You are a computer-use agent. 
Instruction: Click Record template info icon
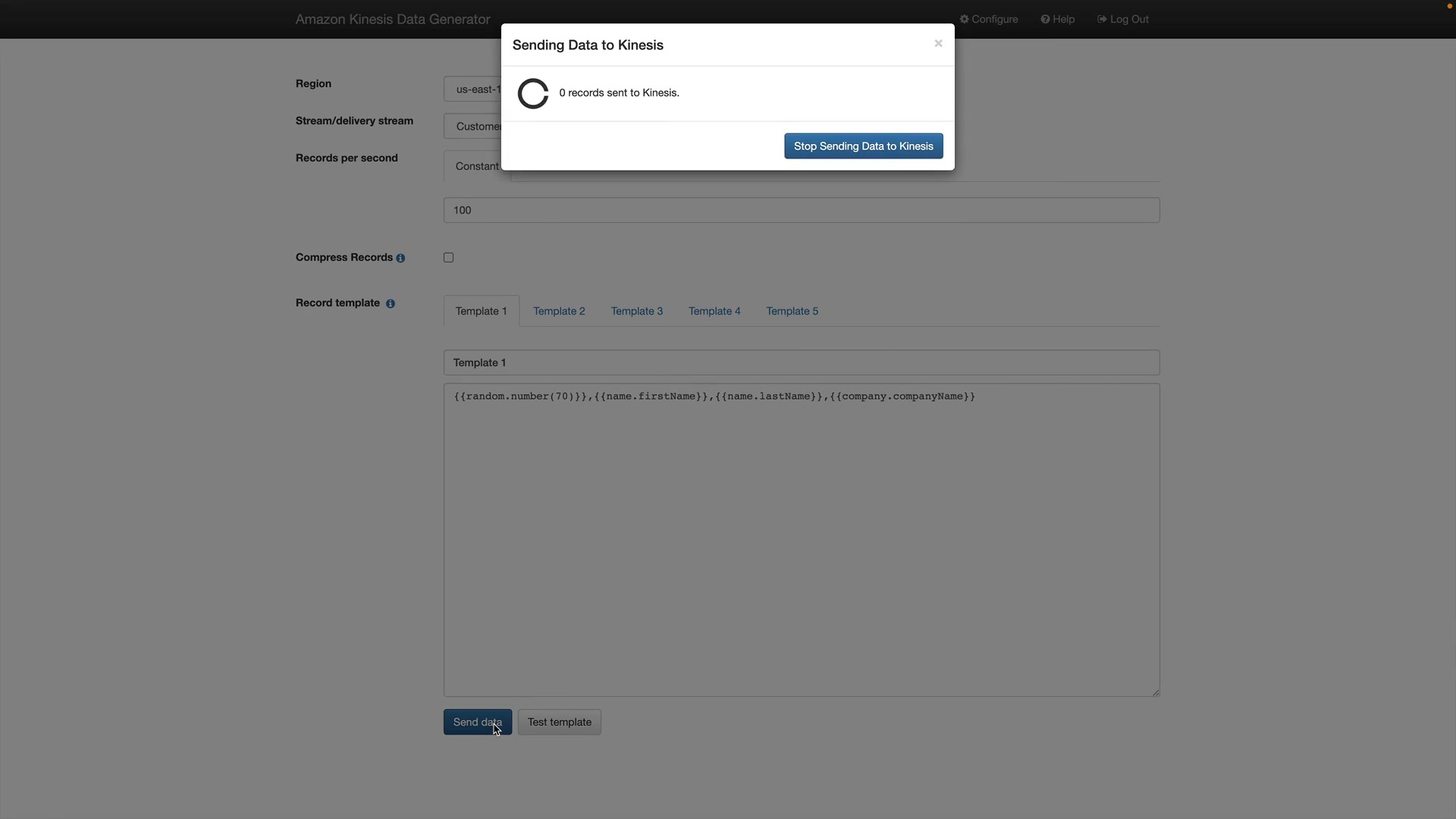391,304
